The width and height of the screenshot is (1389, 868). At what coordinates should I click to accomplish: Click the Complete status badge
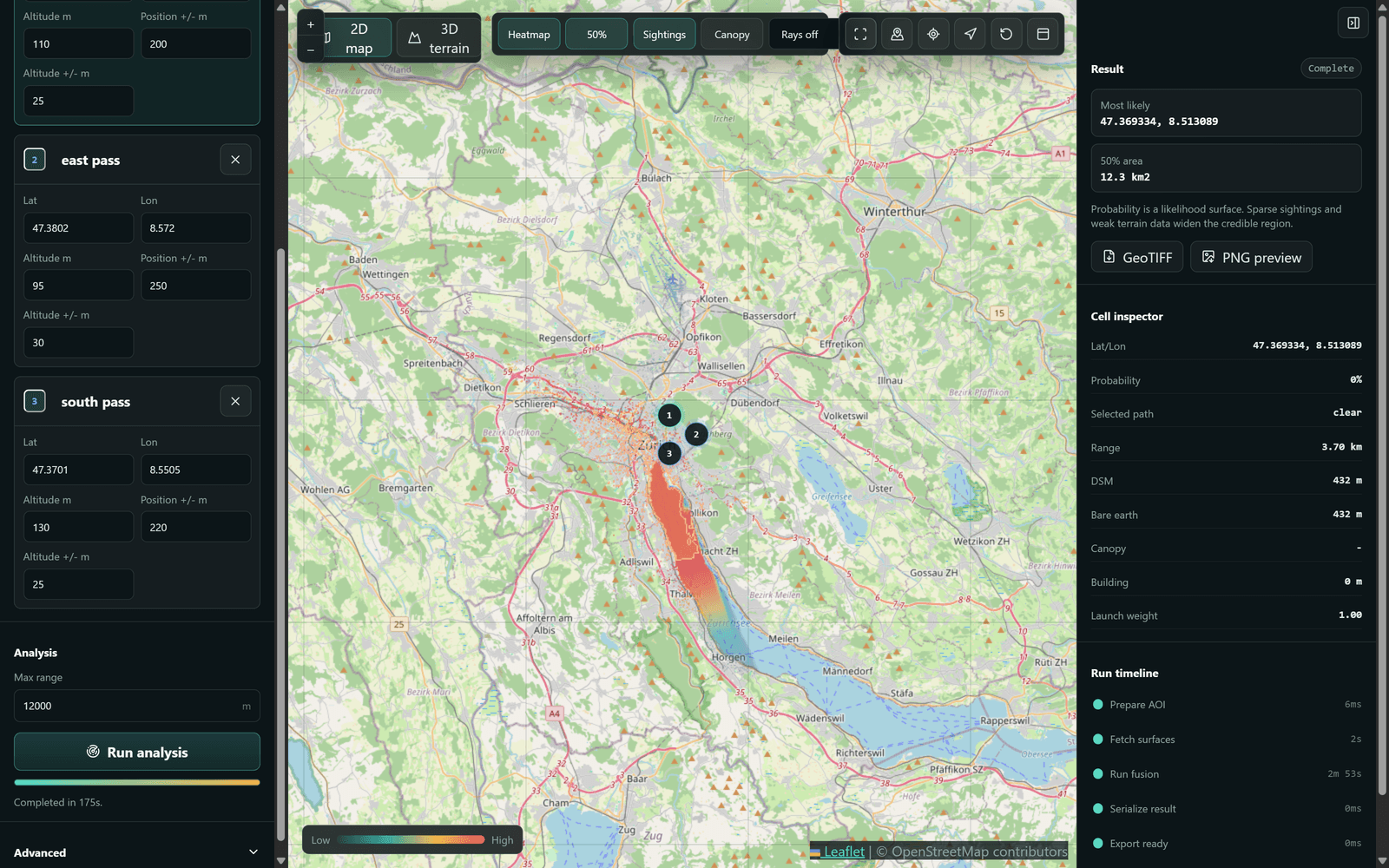(1330, 69)
